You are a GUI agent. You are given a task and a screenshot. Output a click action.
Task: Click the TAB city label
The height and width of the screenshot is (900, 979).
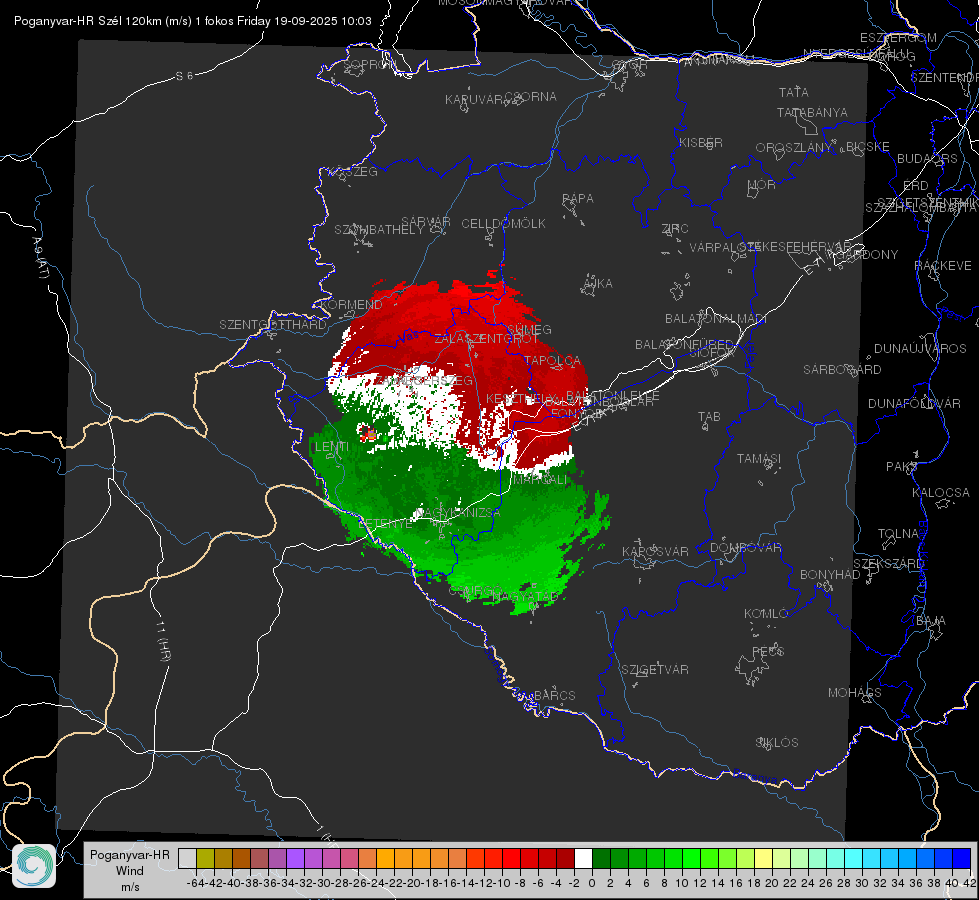tap(709, 417)
